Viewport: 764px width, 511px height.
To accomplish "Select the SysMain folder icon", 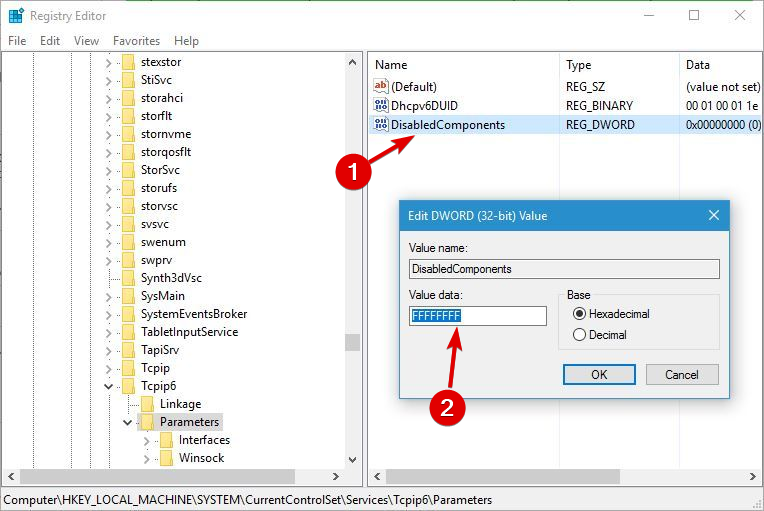I will pos(128,297).
